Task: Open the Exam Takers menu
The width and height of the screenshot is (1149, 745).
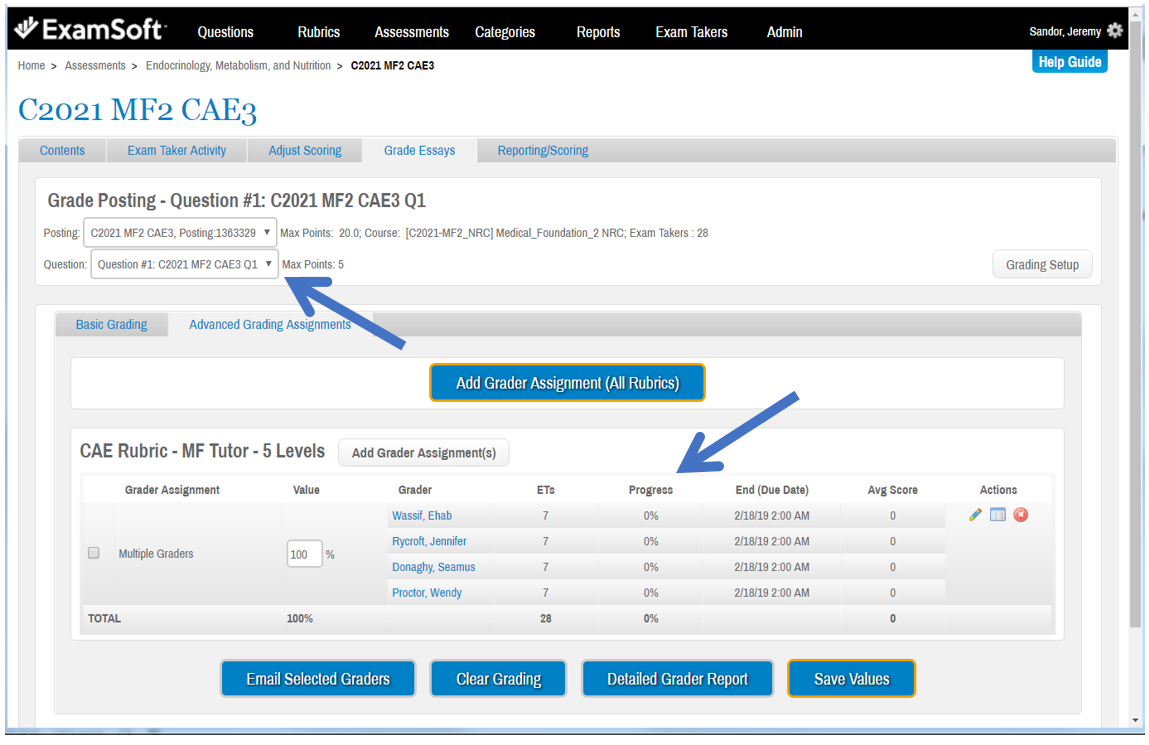Action: point(692,32)
